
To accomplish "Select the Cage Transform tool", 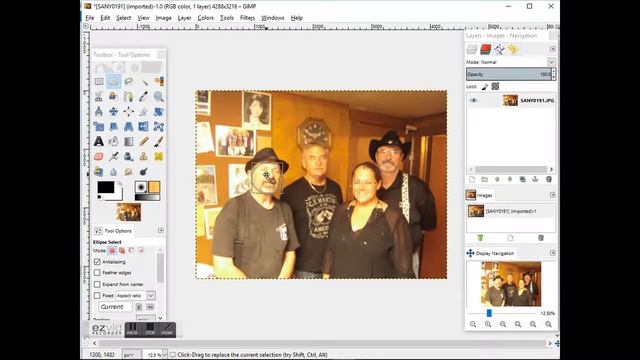I will point(159,127).
